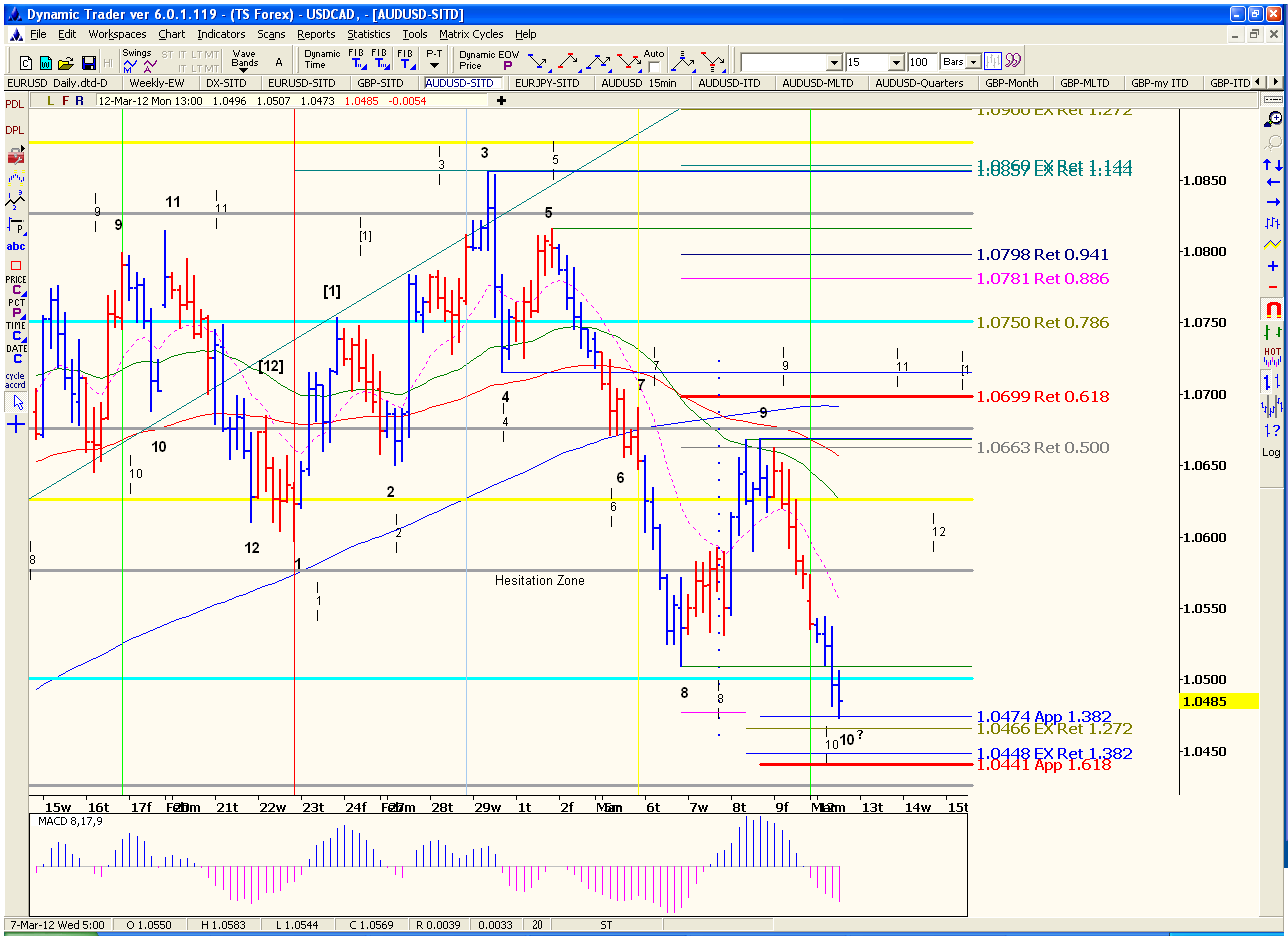The image size is (1288, 936).
Task: Select the arrow pointer tool
Action: pos(16,402)
